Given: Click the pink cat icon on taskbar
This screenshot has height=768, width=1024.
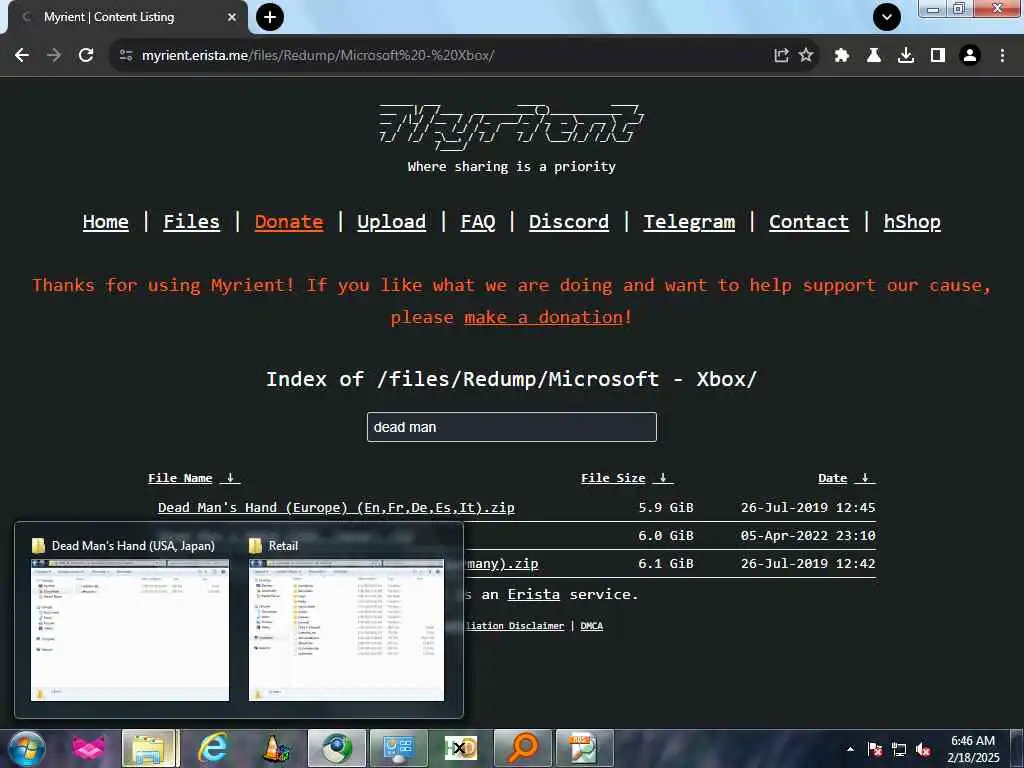Looking at the screenshot, I should pyautogui.click(x=89, y=748).
